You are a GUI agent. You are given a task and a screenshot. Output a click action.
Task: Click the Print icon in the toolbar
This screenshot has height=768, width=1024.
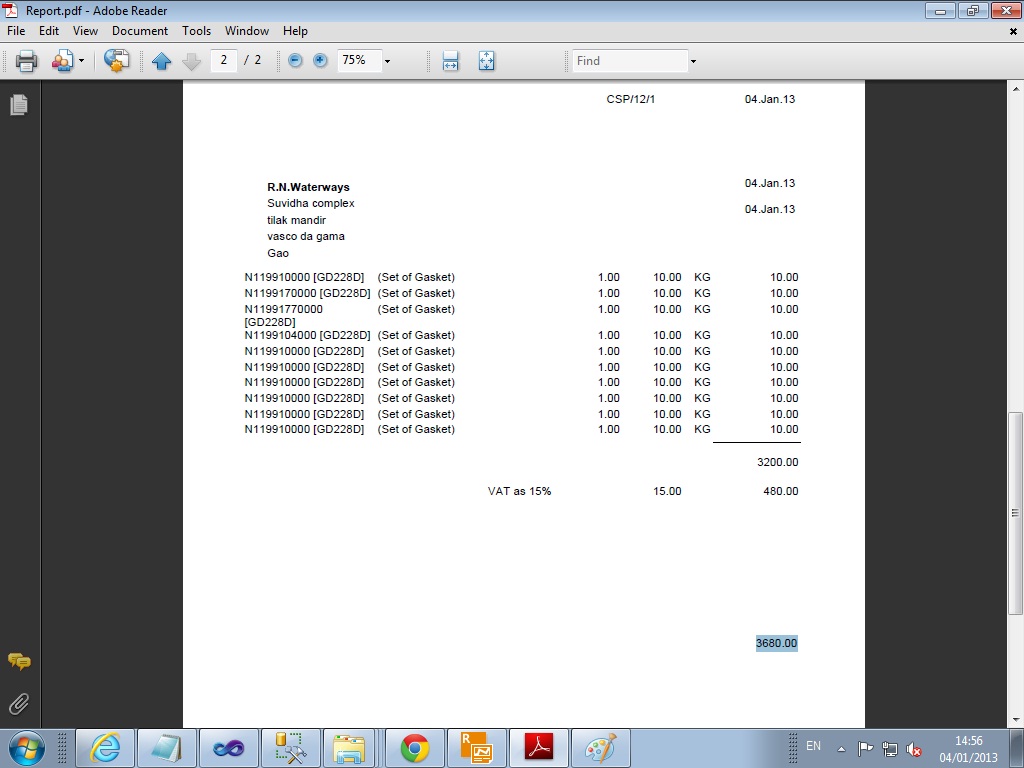coord(26,61)
